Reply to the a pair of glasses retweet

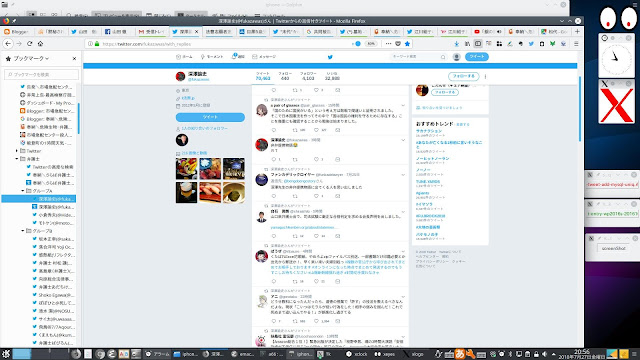tap(273, 130)
